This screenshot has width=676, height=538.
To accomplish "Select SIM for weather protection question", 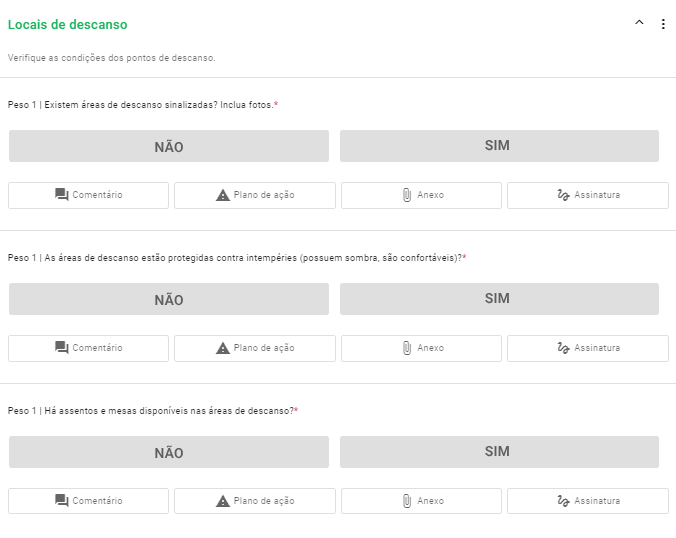I will click(499, 299).
